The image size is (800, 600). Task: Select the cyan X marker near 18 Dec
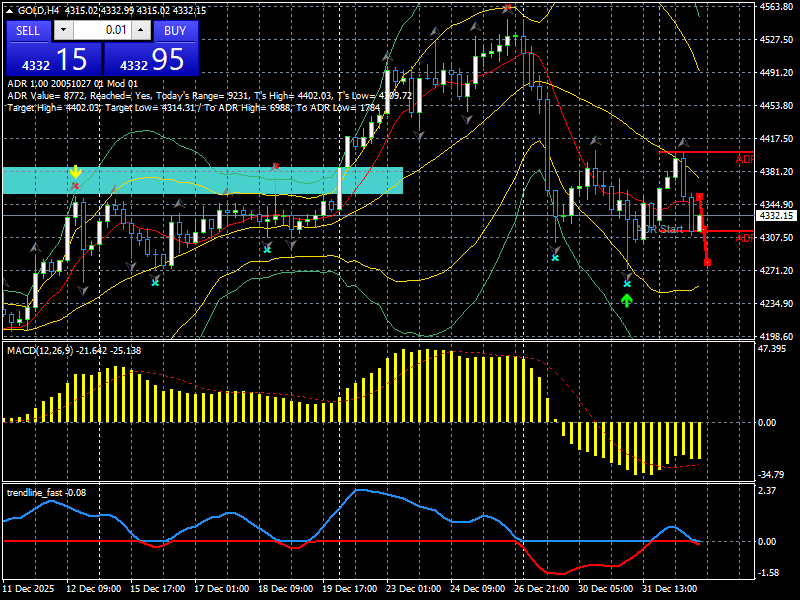tap(267, 249)
